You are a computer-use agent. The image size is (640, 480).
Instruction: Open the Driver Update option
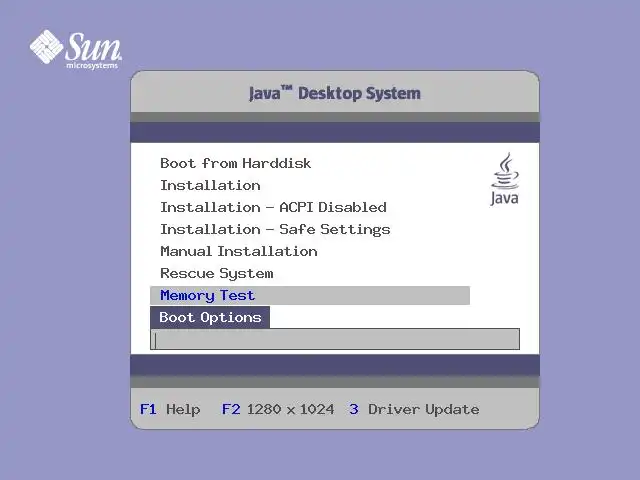[x=414, y=409]
